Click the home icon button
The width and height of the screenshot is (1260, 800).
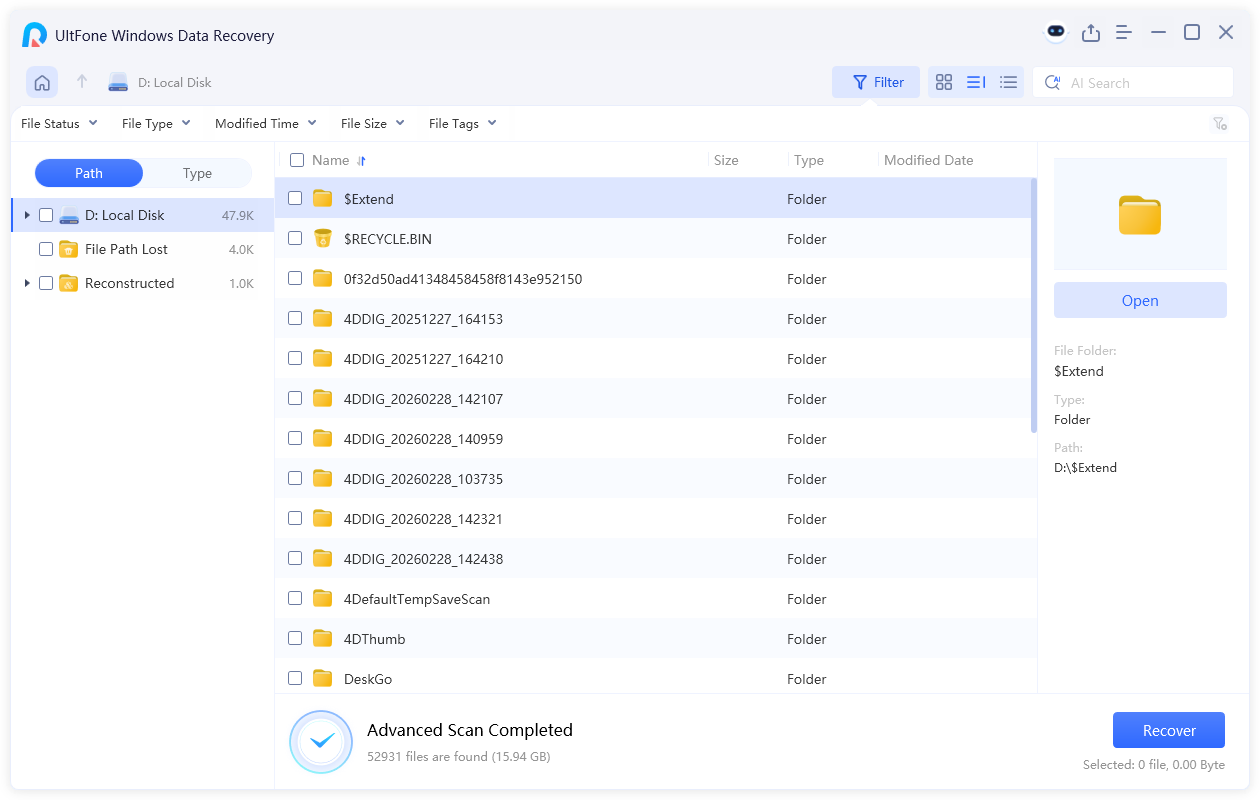42,82
